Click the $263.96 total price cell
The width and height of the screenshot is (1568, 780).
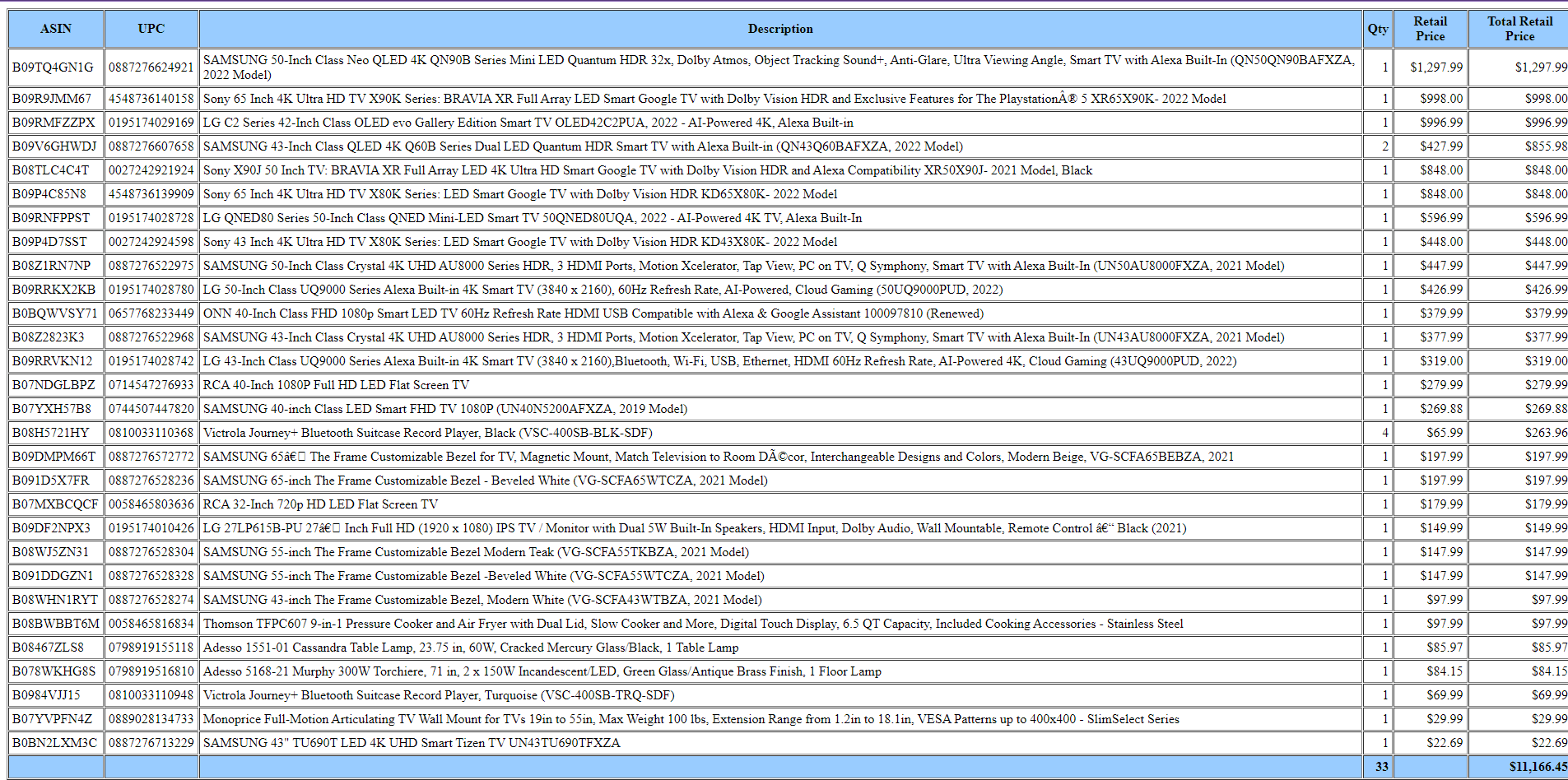[x=1519, y=433]
